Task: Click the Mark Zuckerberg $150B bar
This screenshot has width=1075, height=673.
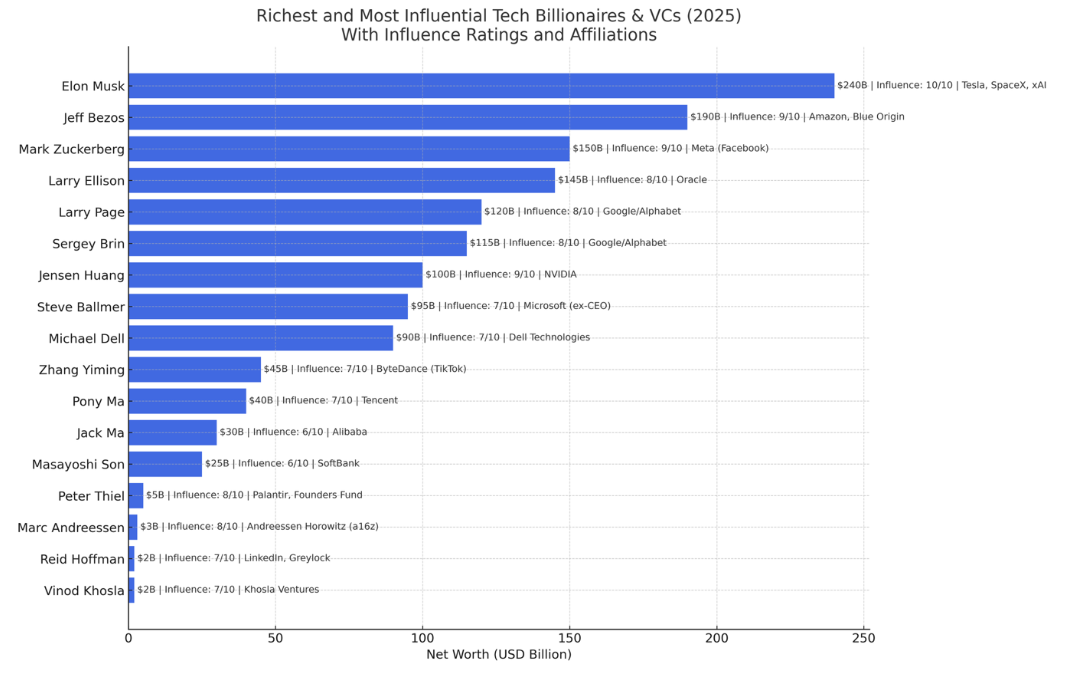Action: tap(349, 149)
